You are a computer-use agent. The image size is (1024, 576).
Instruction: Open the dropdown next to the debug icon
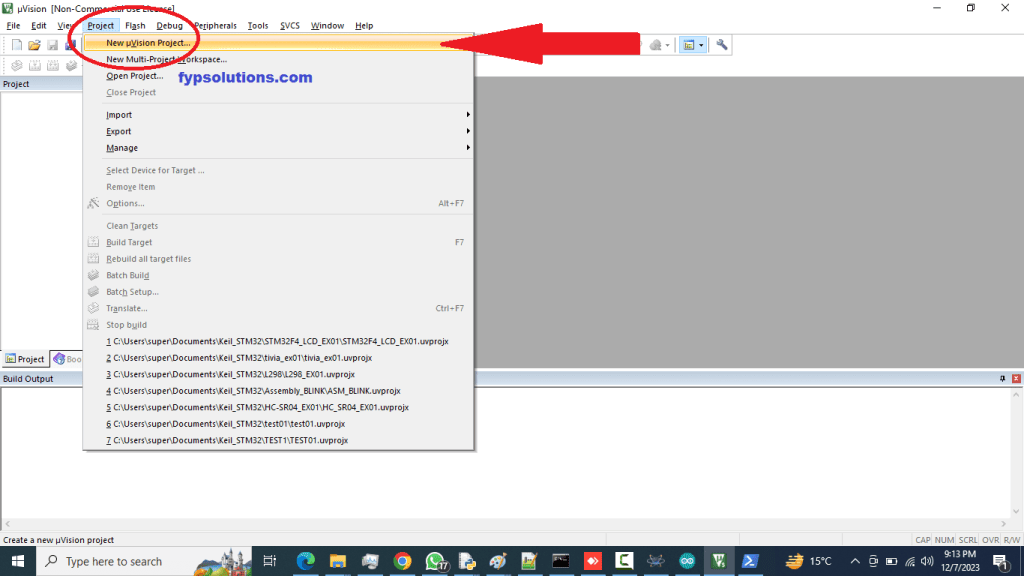coord(667,44)
